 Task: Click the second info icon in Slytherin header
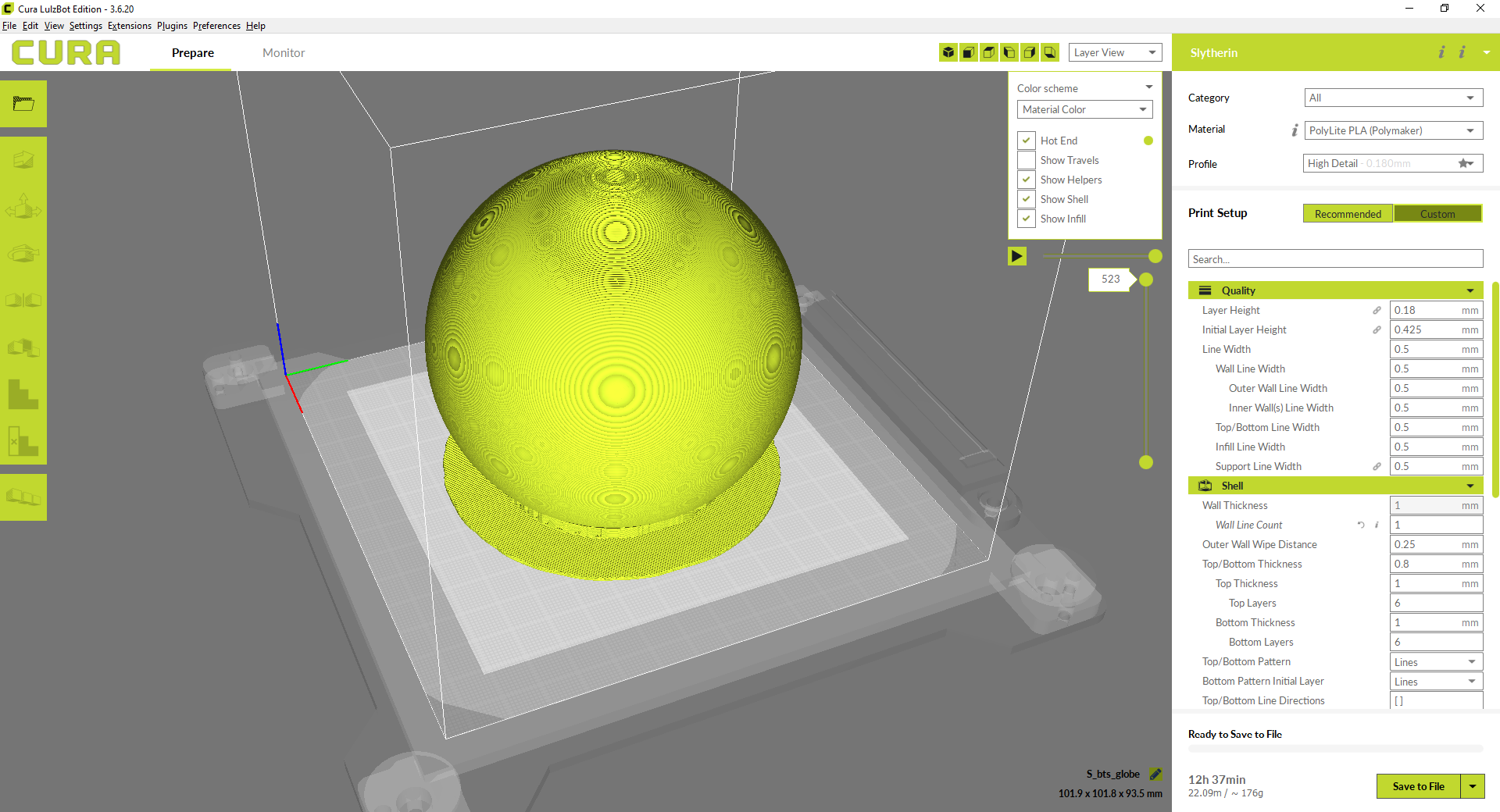(x=1462, y=52)
